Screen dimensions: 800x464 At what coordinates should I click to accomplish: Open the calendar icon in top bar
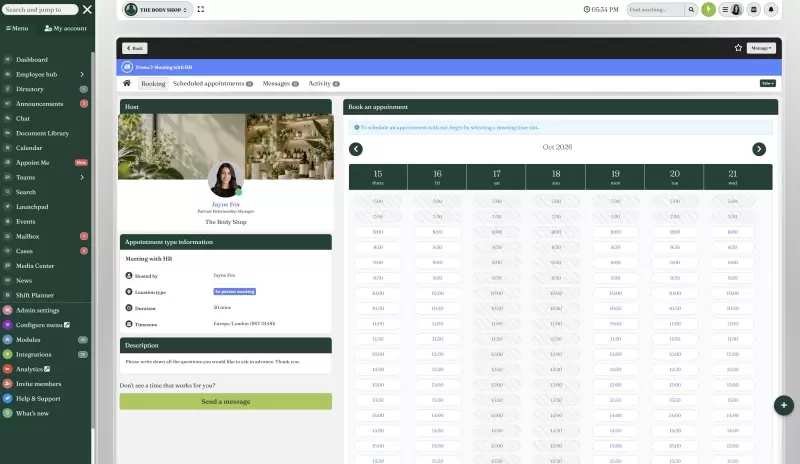click(x=754, y=9)
